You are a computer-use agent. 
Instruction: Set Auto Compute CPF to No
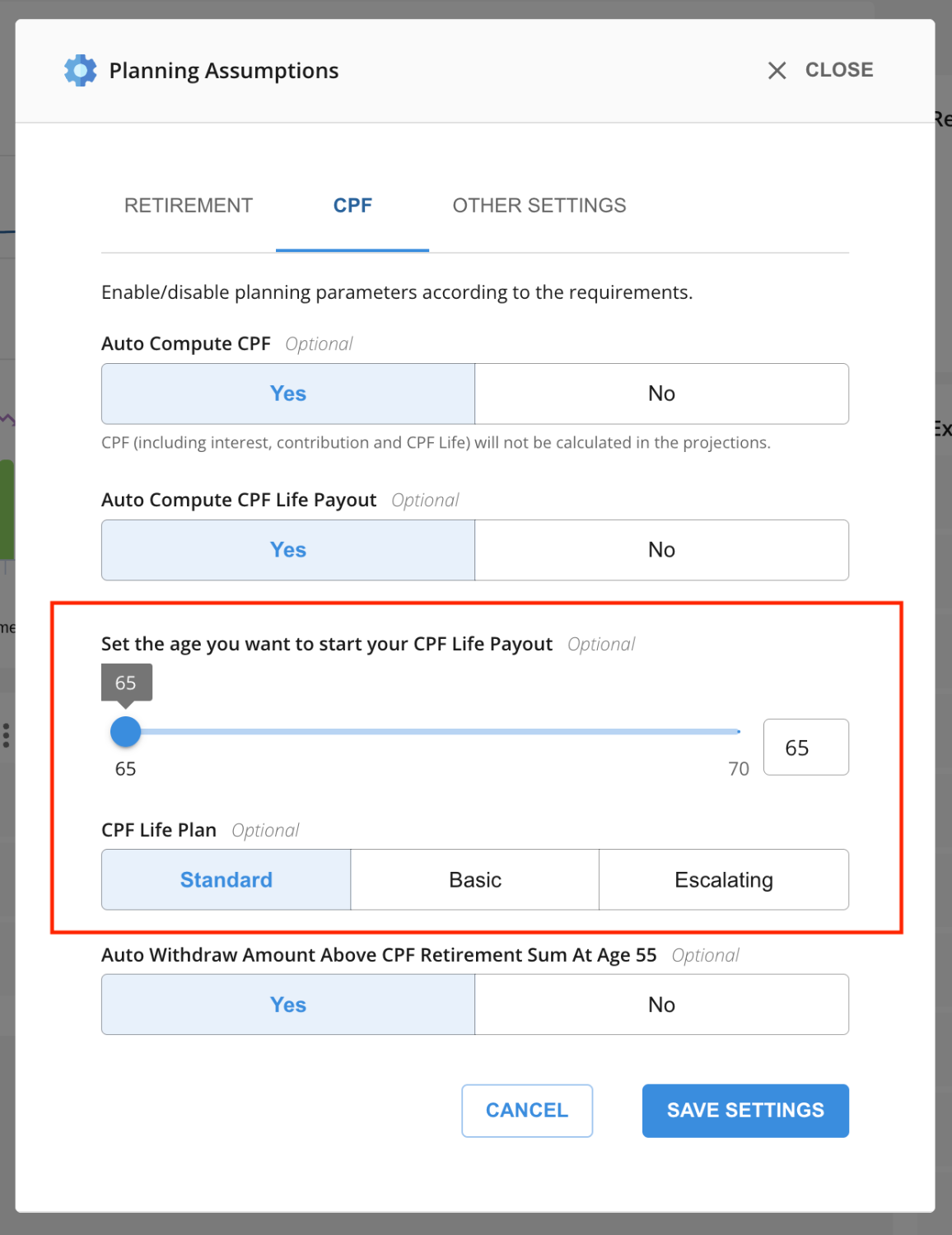click(x=661, y=394)
